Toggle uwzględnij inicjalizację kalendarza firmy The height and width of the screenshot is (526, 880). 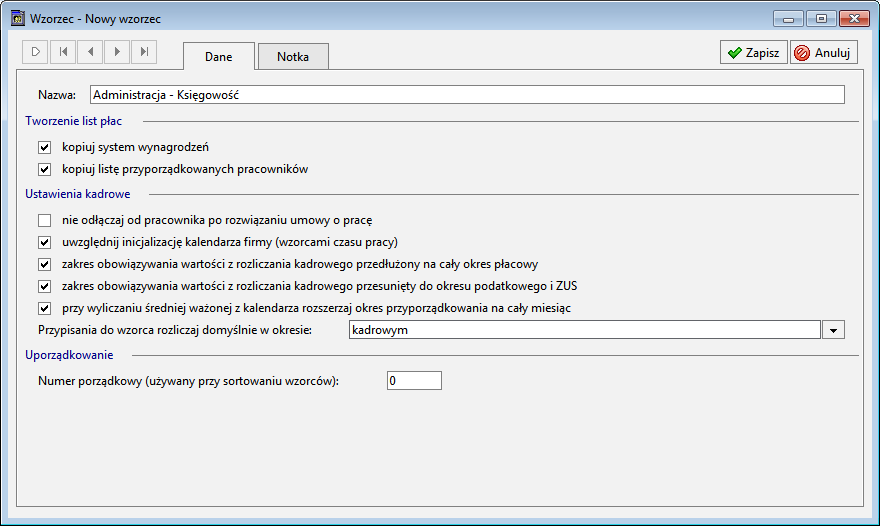44,242
